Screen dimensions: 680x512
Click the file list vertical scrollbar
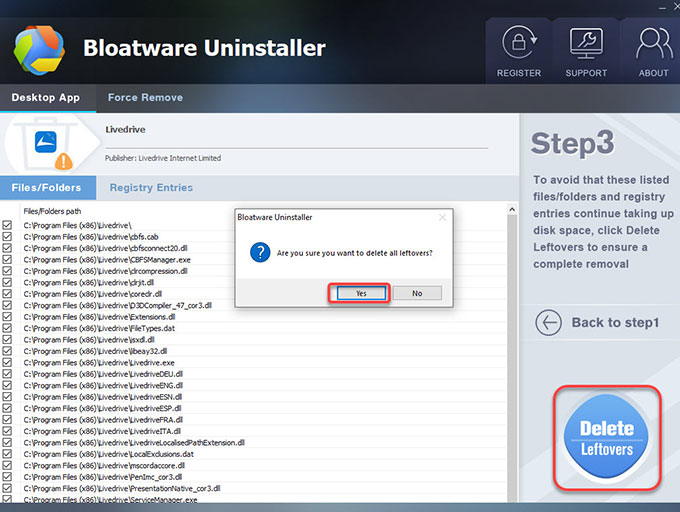pyautogui.click(x=512, y=359)
